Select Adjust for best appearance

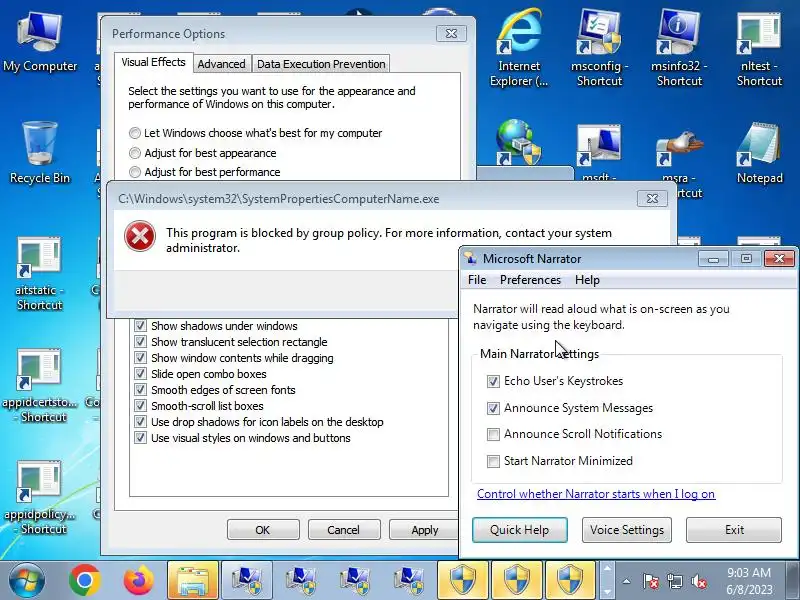pos(135,153)
